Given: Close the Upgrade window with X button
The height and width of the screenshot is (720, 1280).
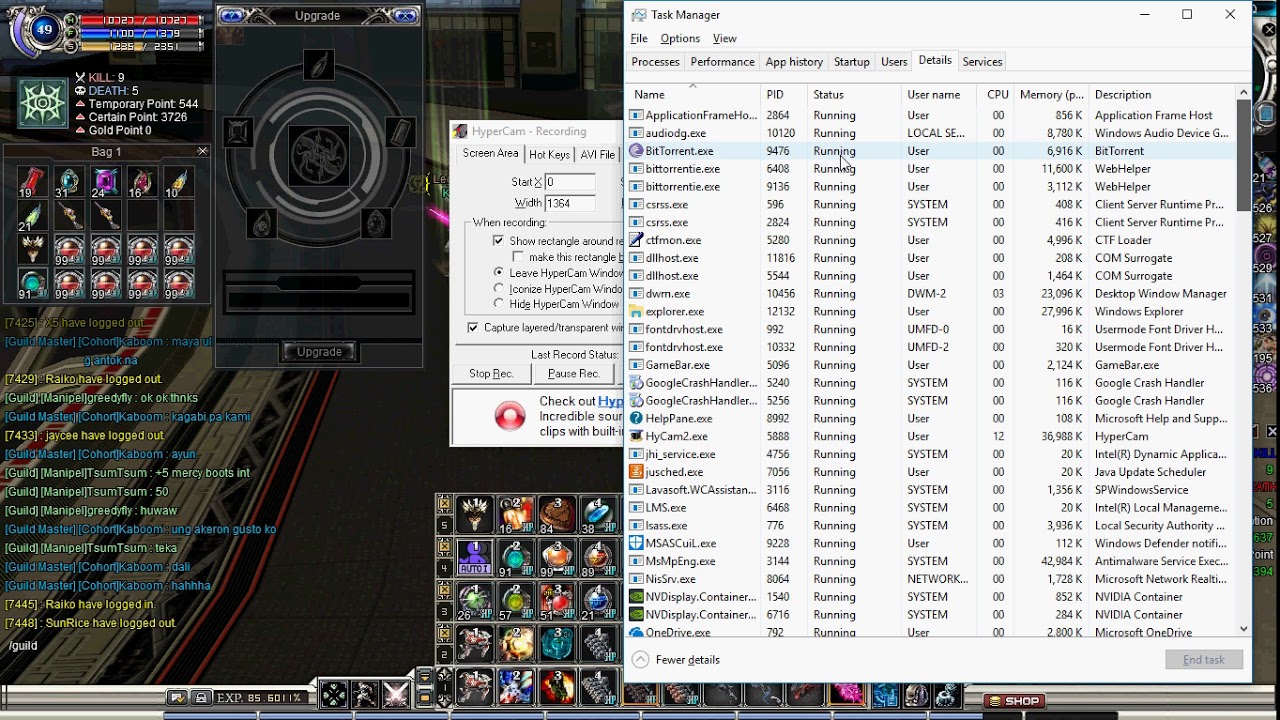Looking at the screenshot, I should pos(406,16).
